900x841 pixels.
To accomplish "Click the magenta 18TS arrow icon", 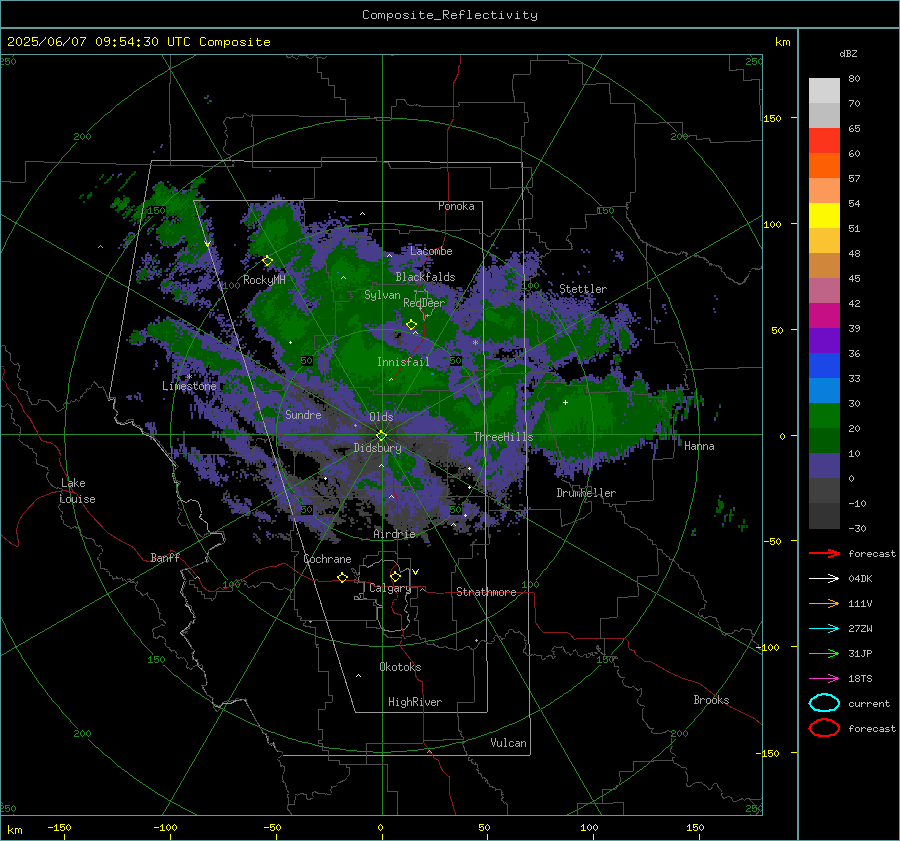I will 824,679.
